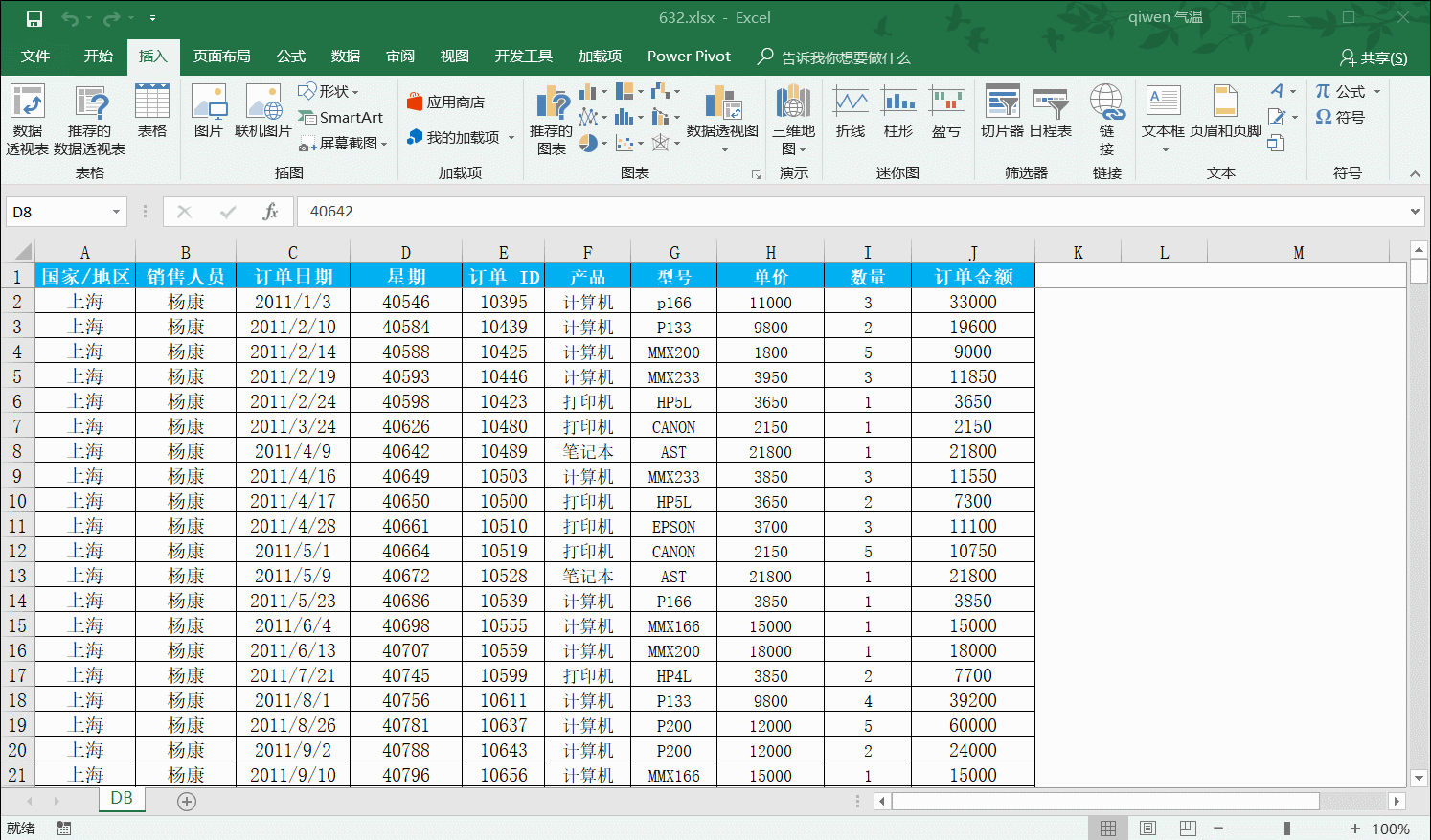This screenshot has width=1431, height=840.
Task: Insert a Hyperlink (链接)
Action: 1106,120
